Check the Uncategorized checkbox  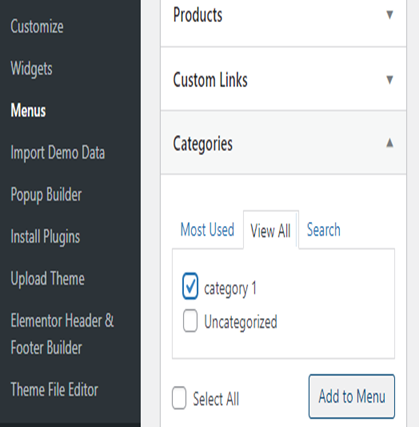pyautogui.click(x=190, y=321)
